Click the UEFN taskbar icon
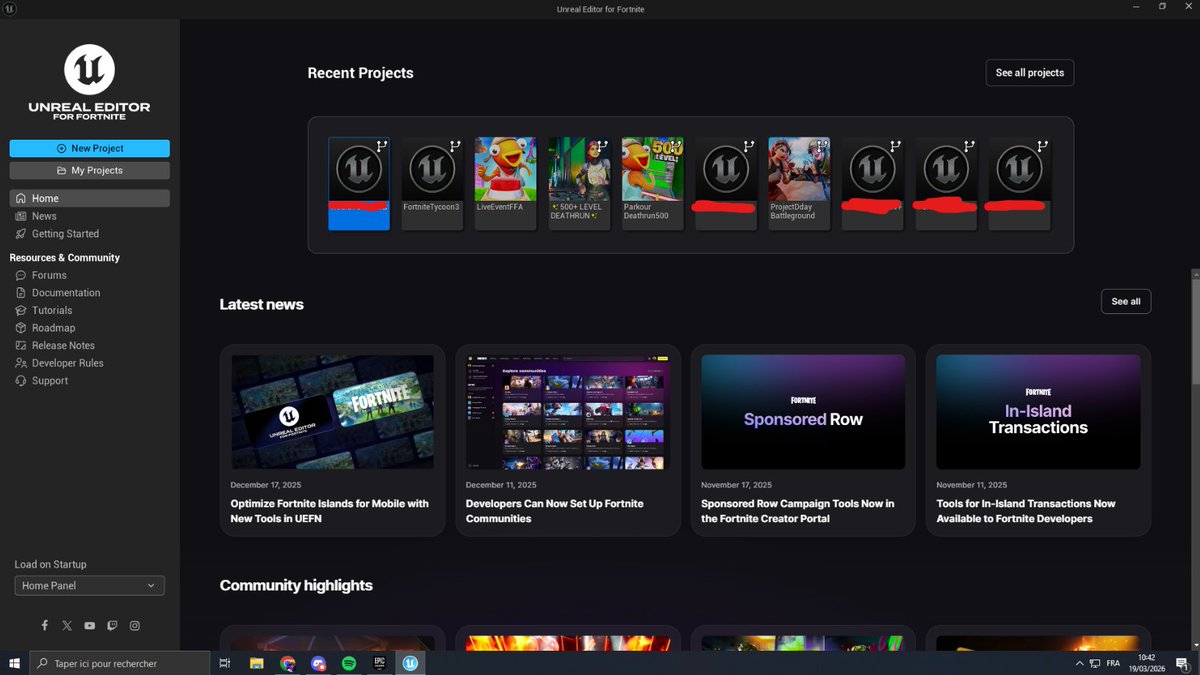Image resolution: width=1200 pixels, height=675 pixels. click(411, 663)
